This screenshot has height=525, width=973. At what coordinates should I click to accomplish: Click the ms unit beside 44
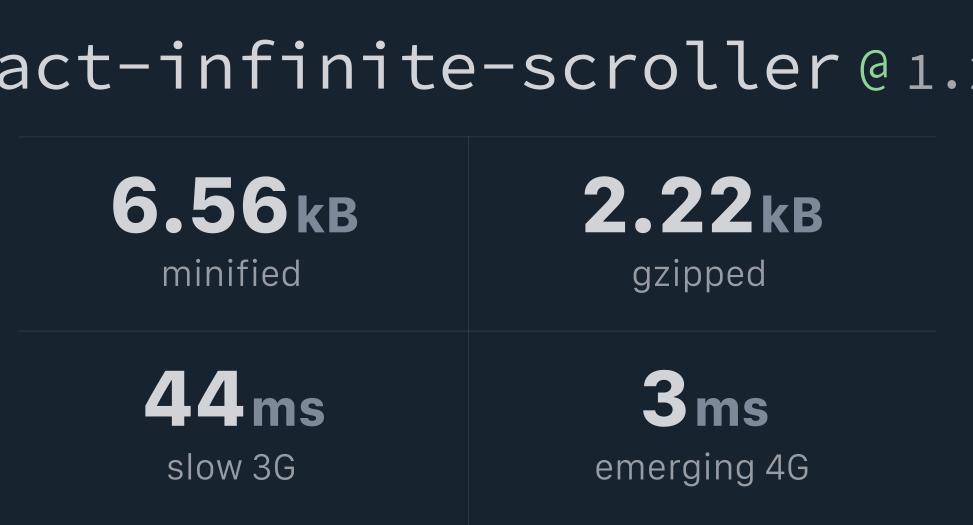[289, 408]
